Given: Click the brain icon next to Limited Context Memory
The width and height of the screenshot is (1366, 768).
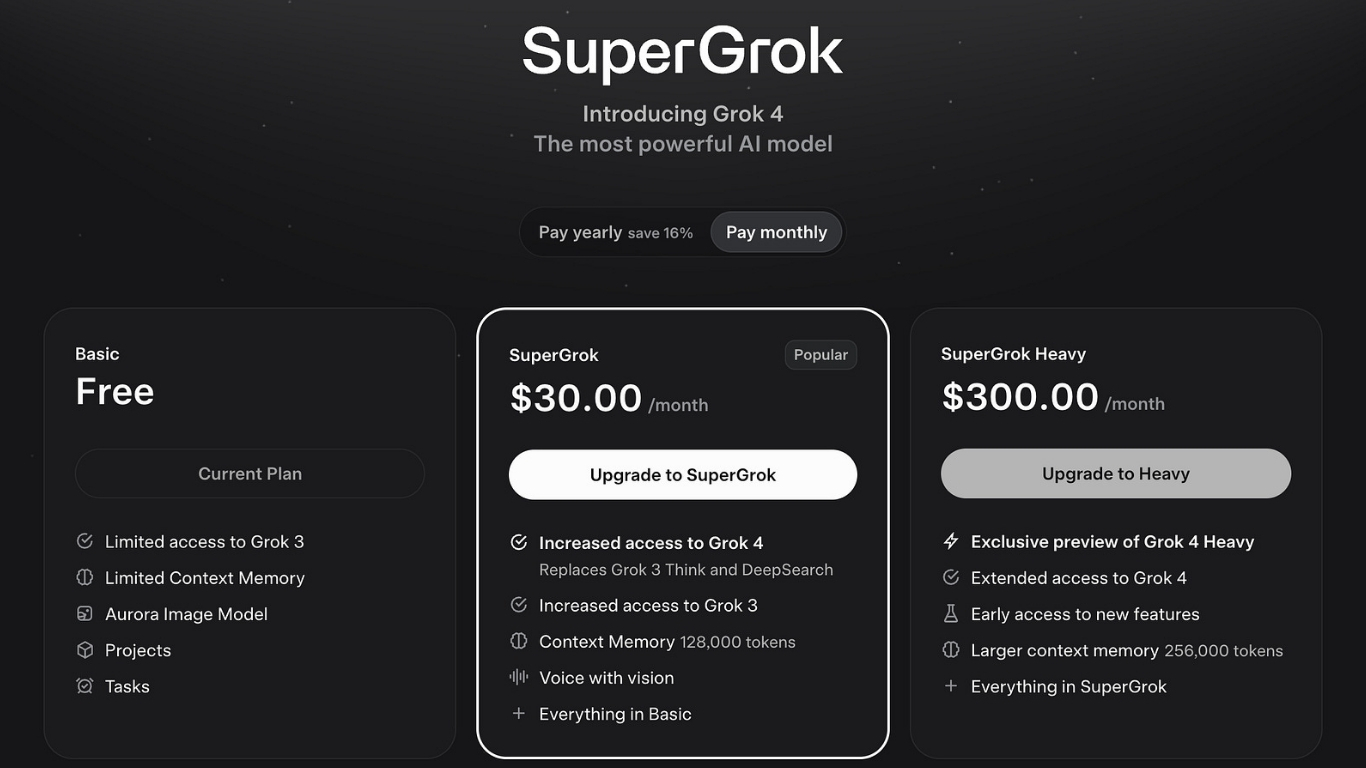Looking at the screenshot, I should tap(85, 578).
